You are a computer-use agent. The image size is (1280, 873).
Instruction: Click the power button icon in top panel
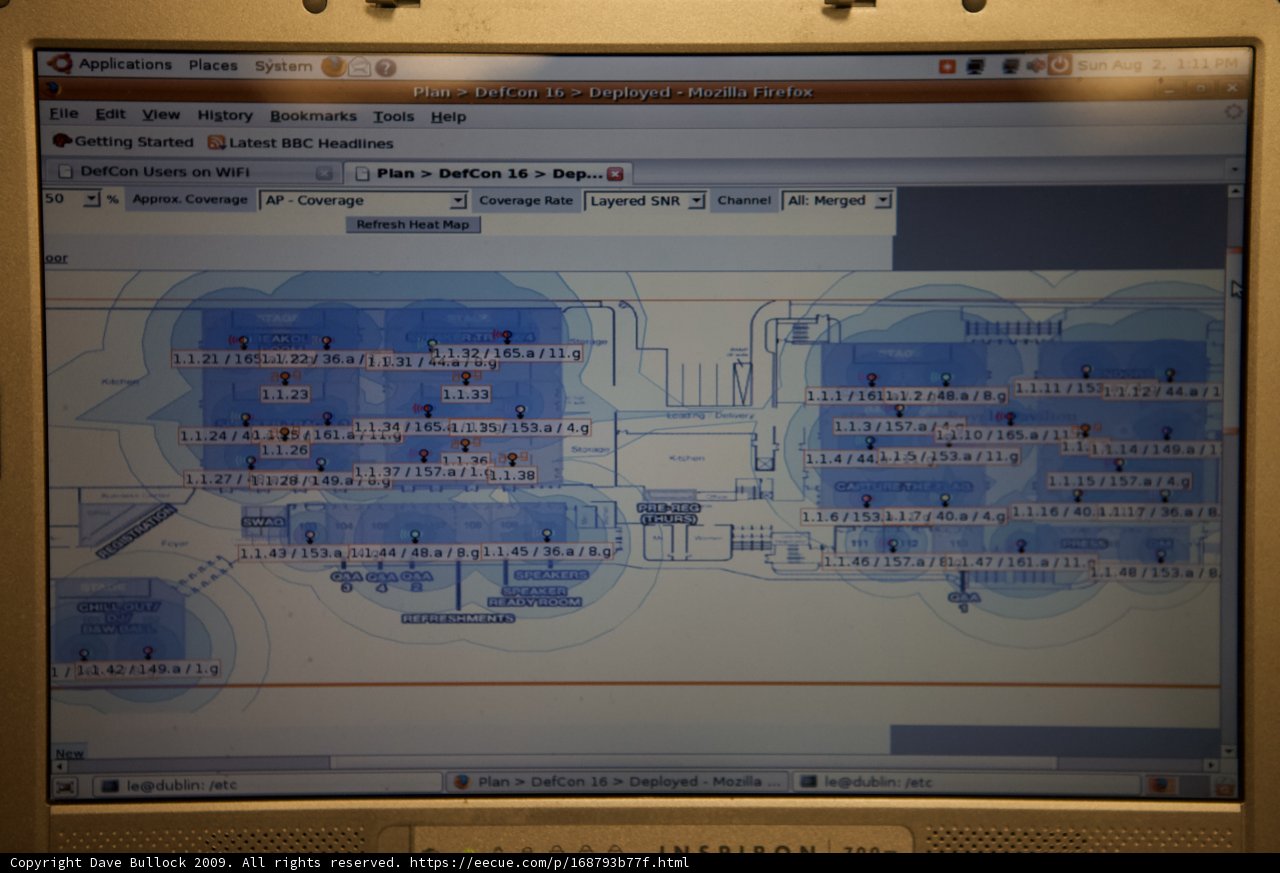[x=1059, y=65]
